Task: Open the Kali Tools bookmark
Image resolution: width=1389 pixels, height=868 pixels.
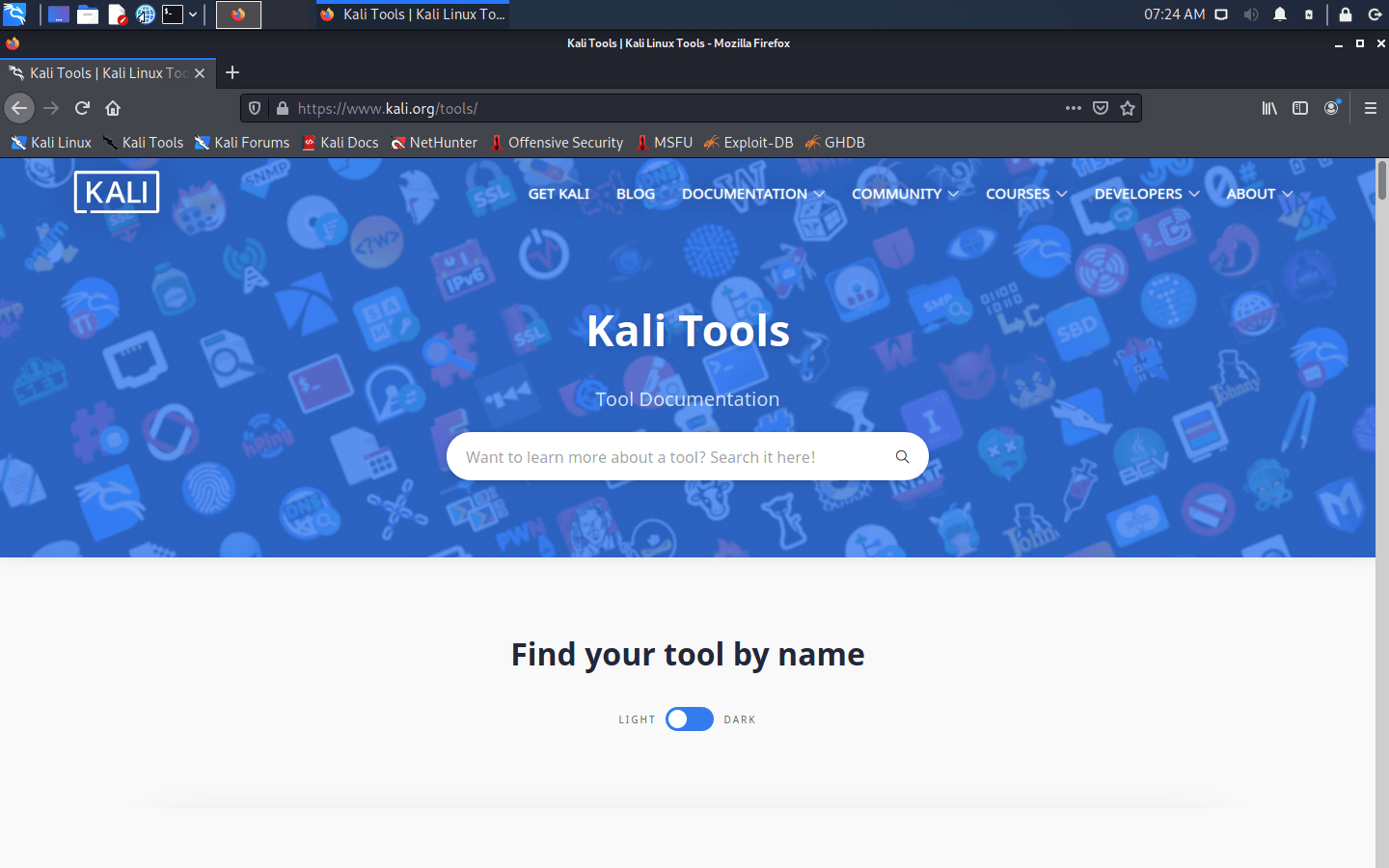Action: (x=143, y=143)
